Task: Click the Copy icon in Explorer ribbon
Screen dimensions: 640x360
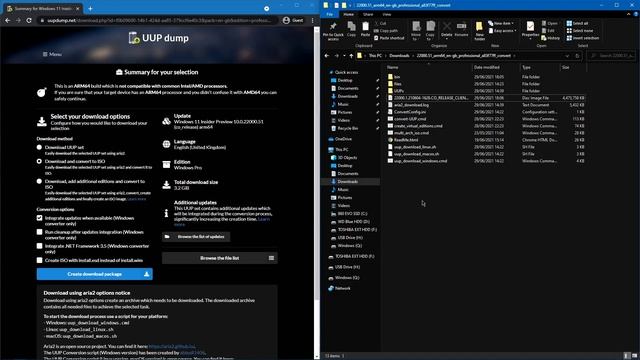Action: click(x=351, y=29)
